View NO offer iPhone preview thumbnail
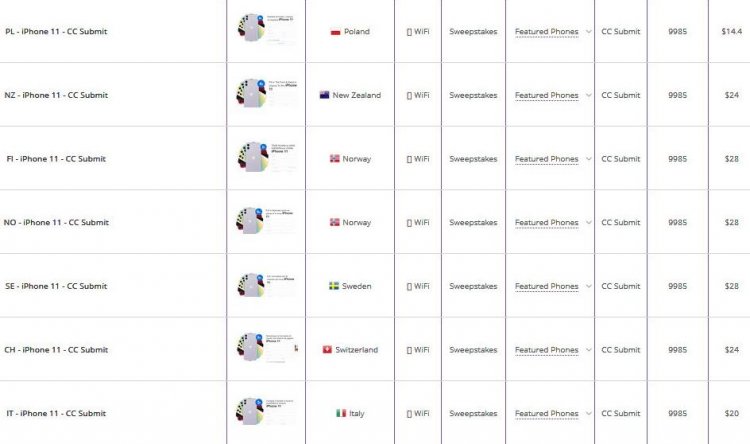Image resolution: width=750 pixels, height=444 pixels. [265, 221]
